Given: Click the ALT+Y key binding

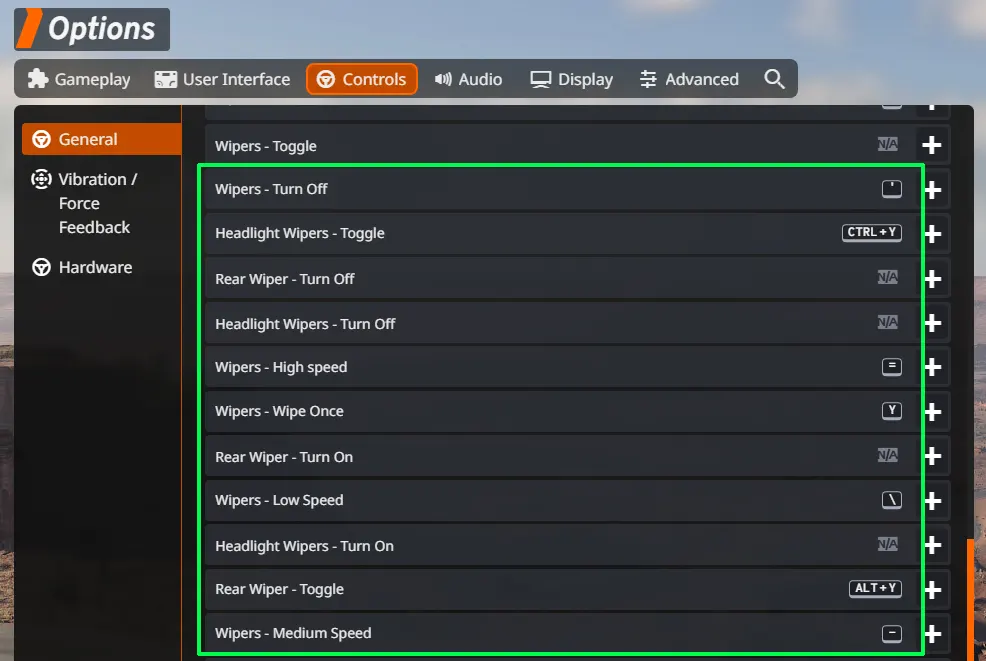Looking at the screenshot, I should tap(875, 589).
